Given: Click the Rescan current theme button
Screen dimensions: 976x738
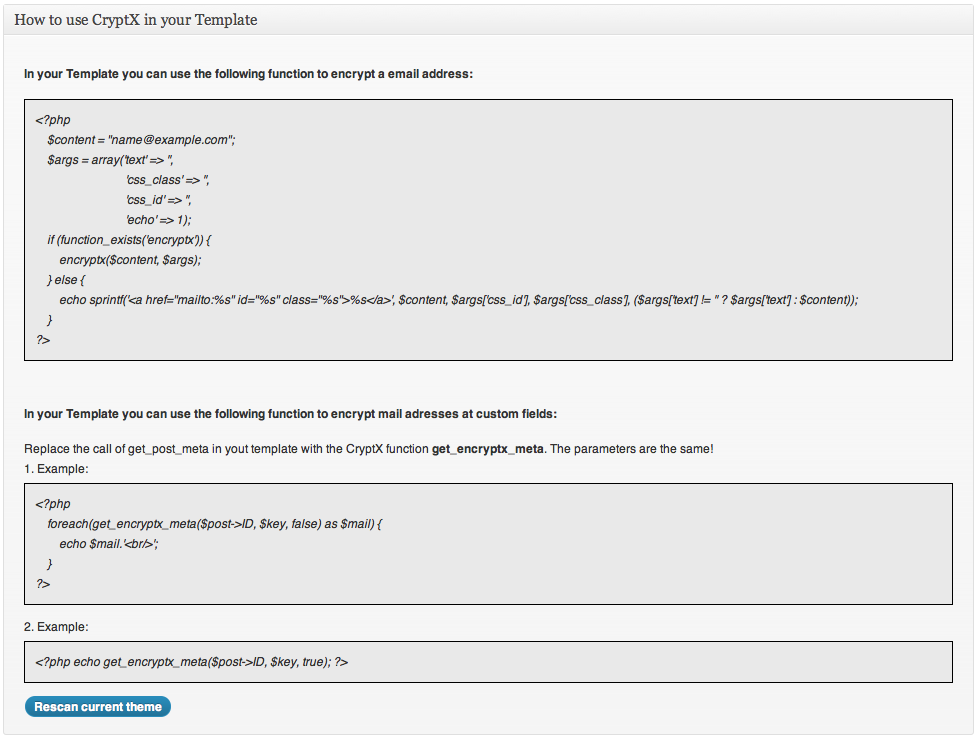Looking at the screenshot, I should (98, 706).
